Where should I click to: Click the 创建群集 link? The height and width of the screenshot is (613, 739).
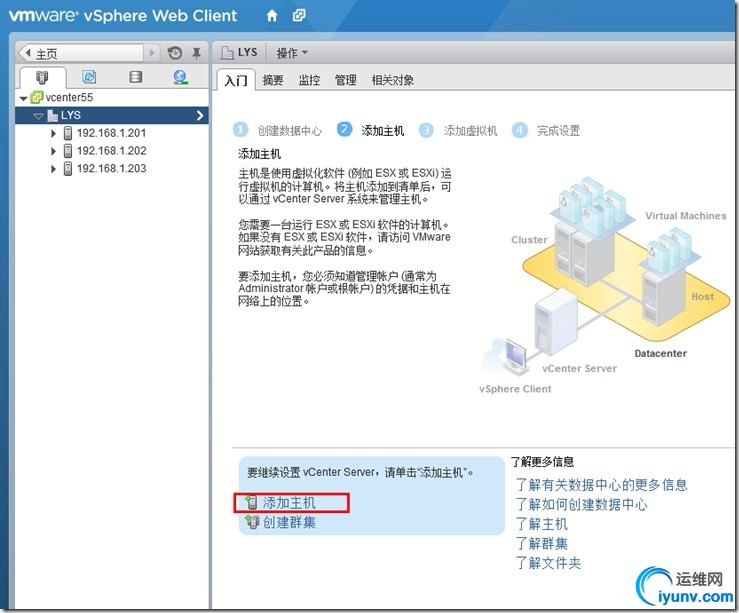tap(289, 522)
